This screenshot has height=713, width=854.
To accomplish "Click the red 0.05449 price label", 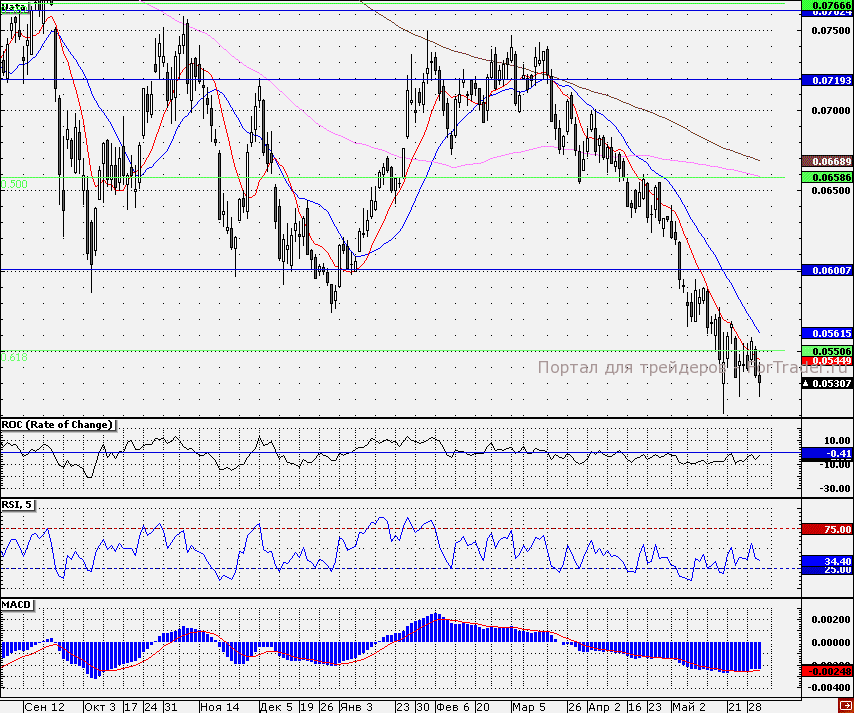I will point(827,361).
